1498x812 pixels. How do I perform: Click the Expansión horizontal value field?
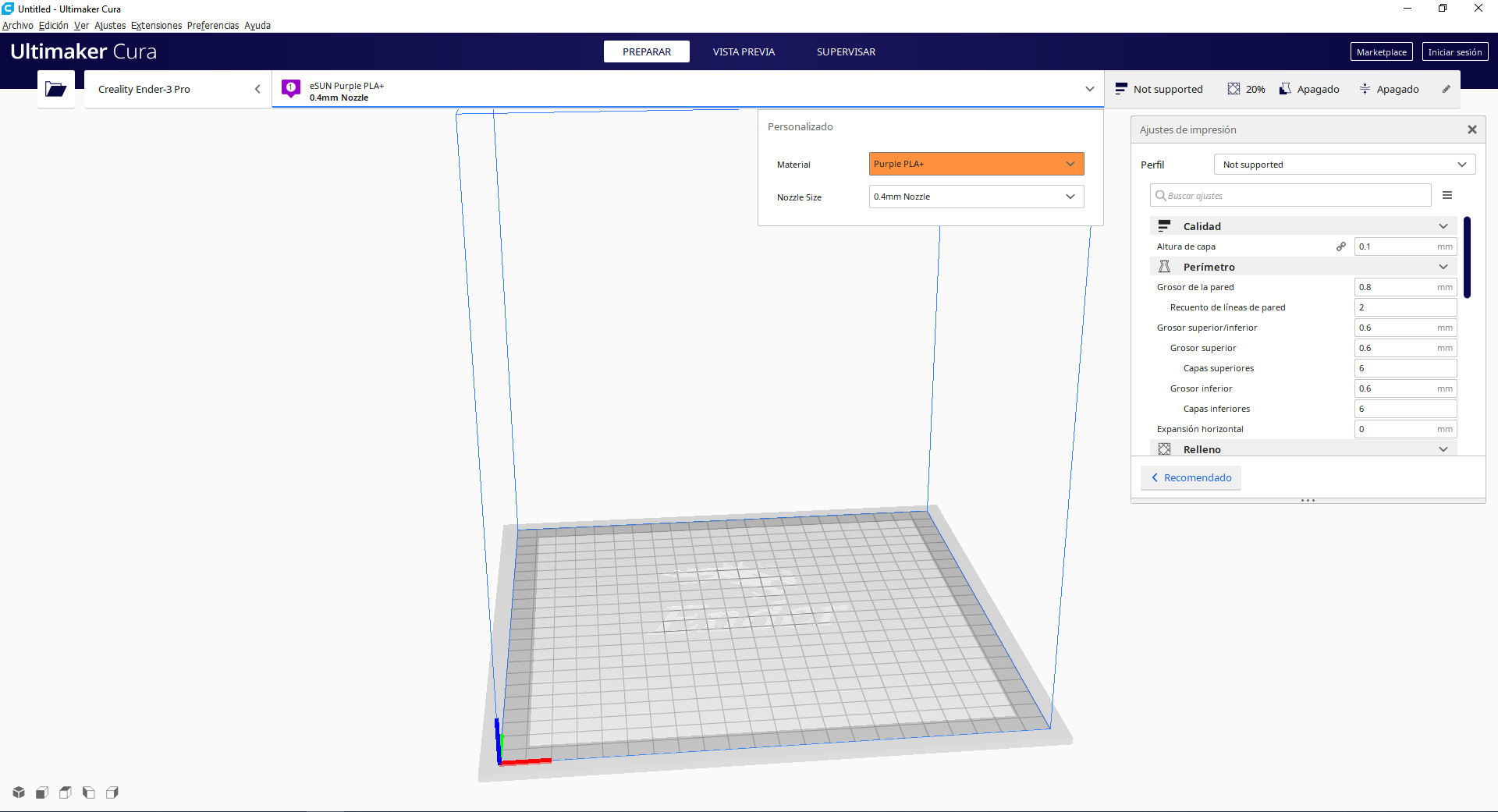(1406, 429)
